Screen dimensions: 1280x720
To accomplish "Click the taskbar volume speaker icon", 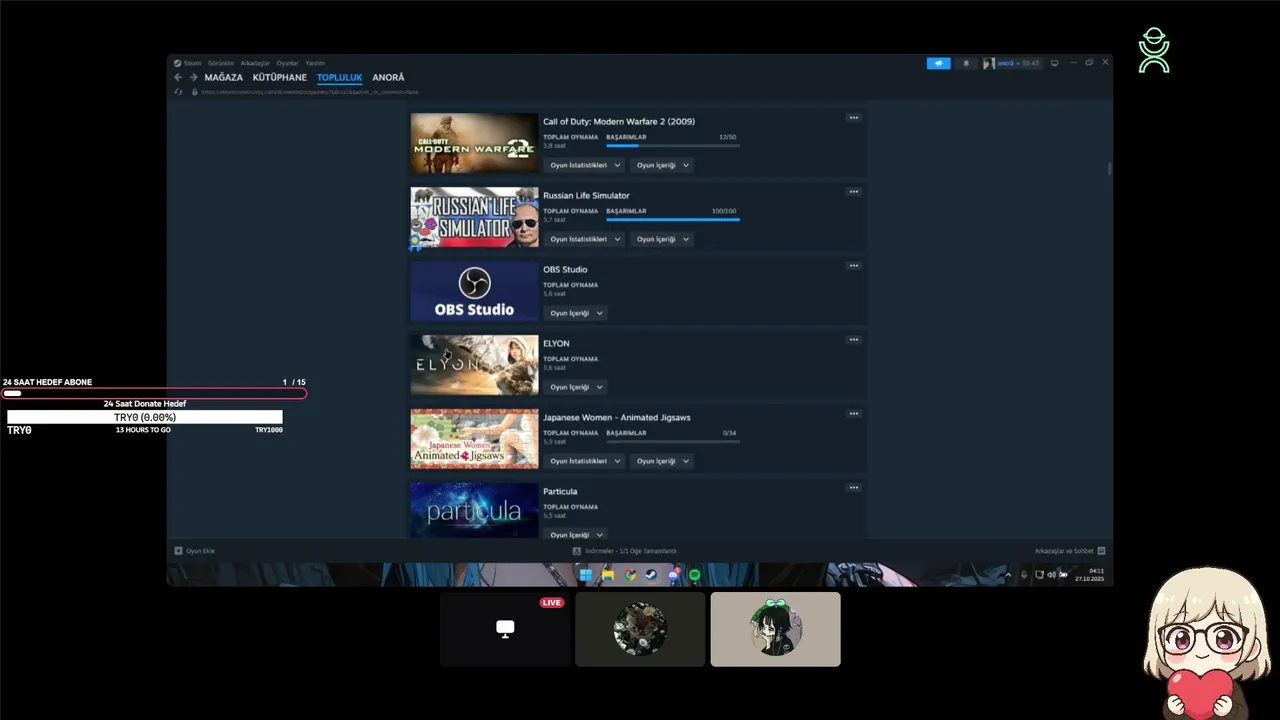I will tap(1051, 575).
